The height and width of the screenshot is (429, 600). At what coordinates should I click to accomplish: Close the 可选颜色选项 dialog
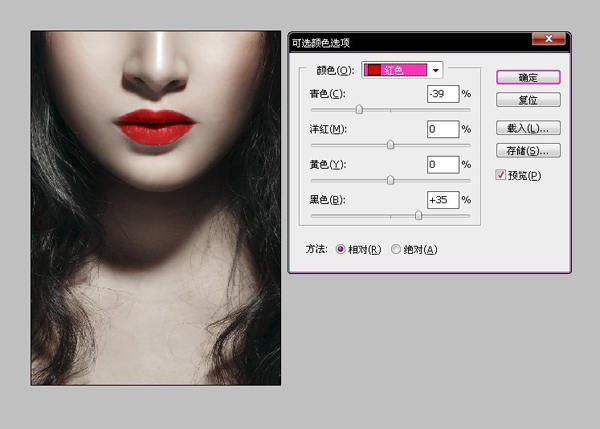point(548,39)
